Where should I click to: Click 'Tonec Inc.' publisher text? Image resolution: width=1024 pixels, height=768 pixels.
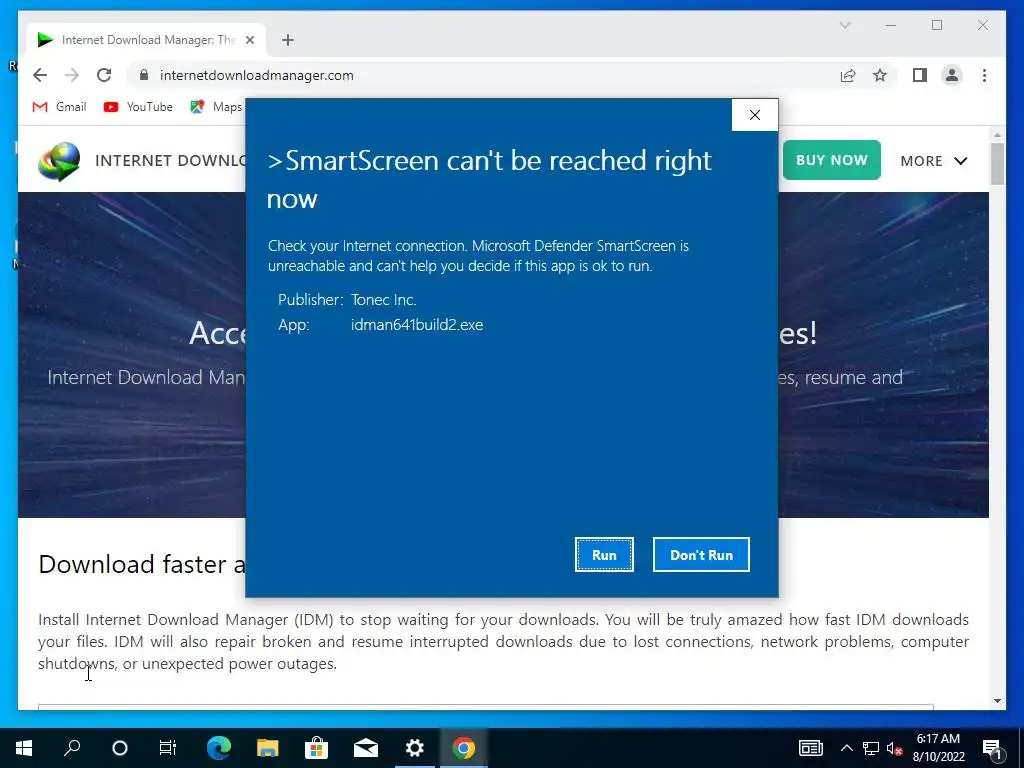coord(383,300)
